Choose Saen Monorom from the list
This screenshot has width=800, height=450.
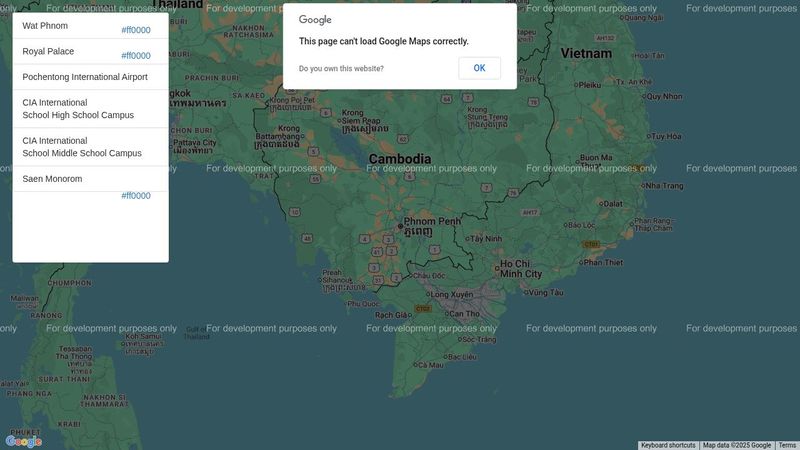(x=52, y=179)
